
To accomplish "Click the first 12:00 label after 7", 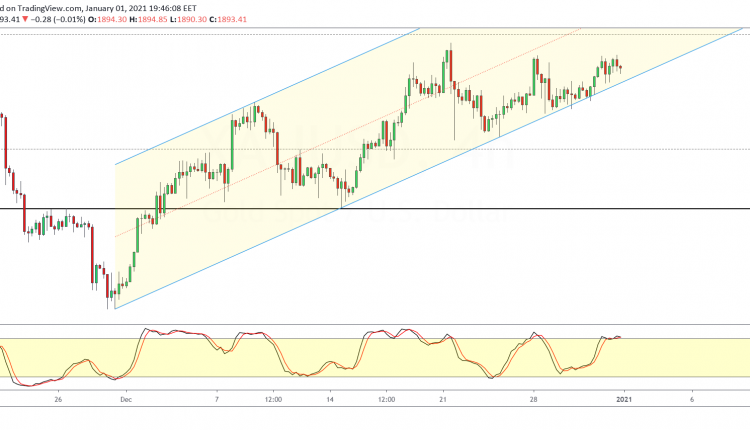I will coord(273,399).
